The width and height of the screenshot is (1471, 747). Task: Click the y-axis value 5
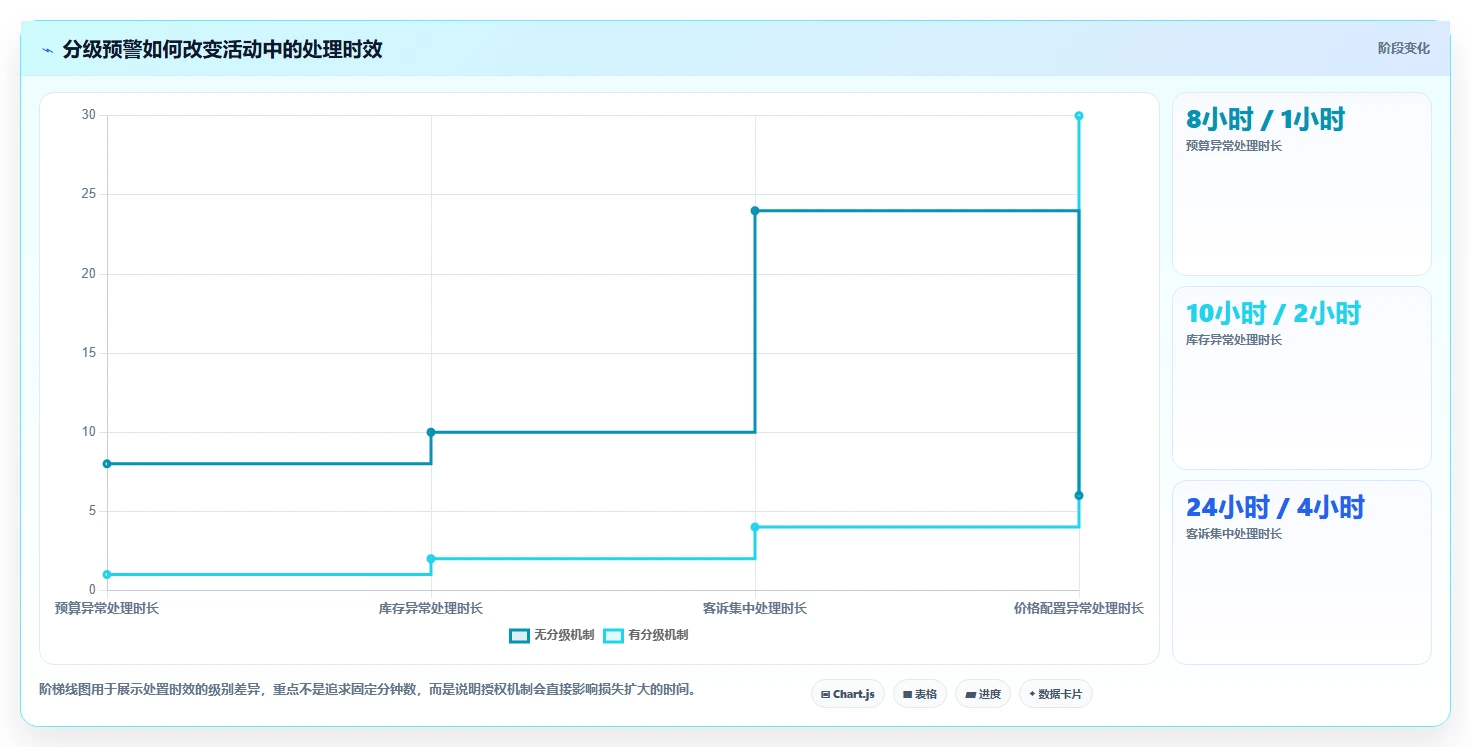point(93,511)
